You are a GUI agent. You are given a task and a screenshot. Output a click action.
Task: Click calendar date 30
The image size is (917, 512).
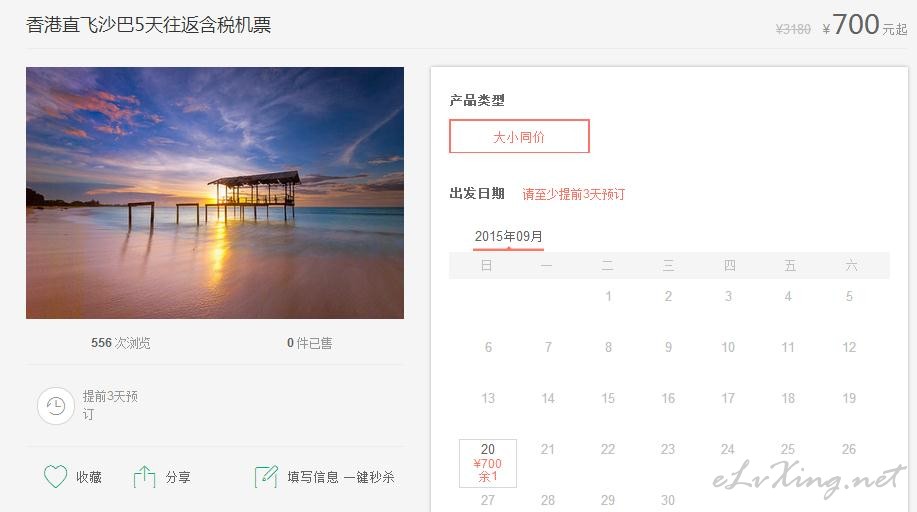click(668, 500)
